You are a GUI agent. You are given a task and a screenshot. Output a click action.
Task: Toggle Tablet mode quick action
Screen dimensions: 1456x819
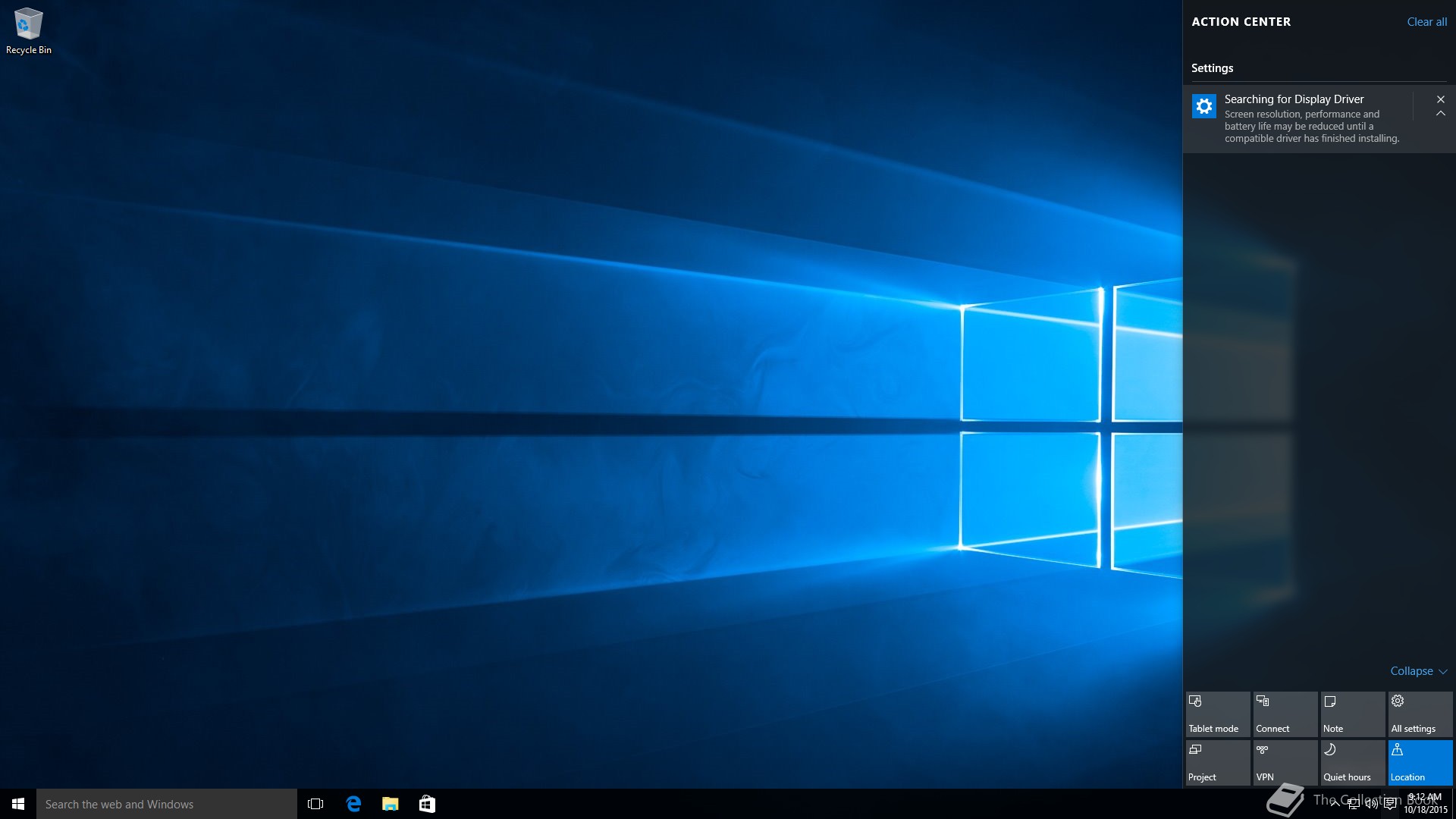pyautogui.click(x=1217, y=714)
